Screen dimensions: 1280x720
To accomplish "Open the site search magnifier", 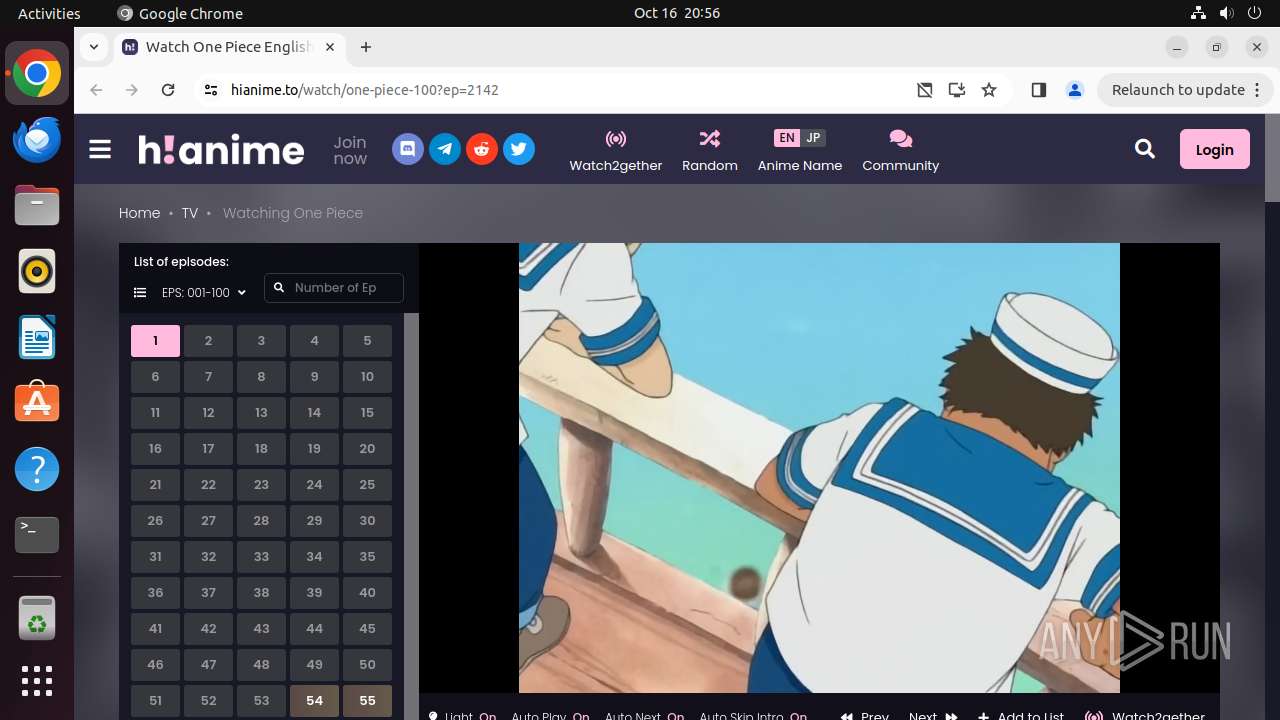I will point(1145,149).
